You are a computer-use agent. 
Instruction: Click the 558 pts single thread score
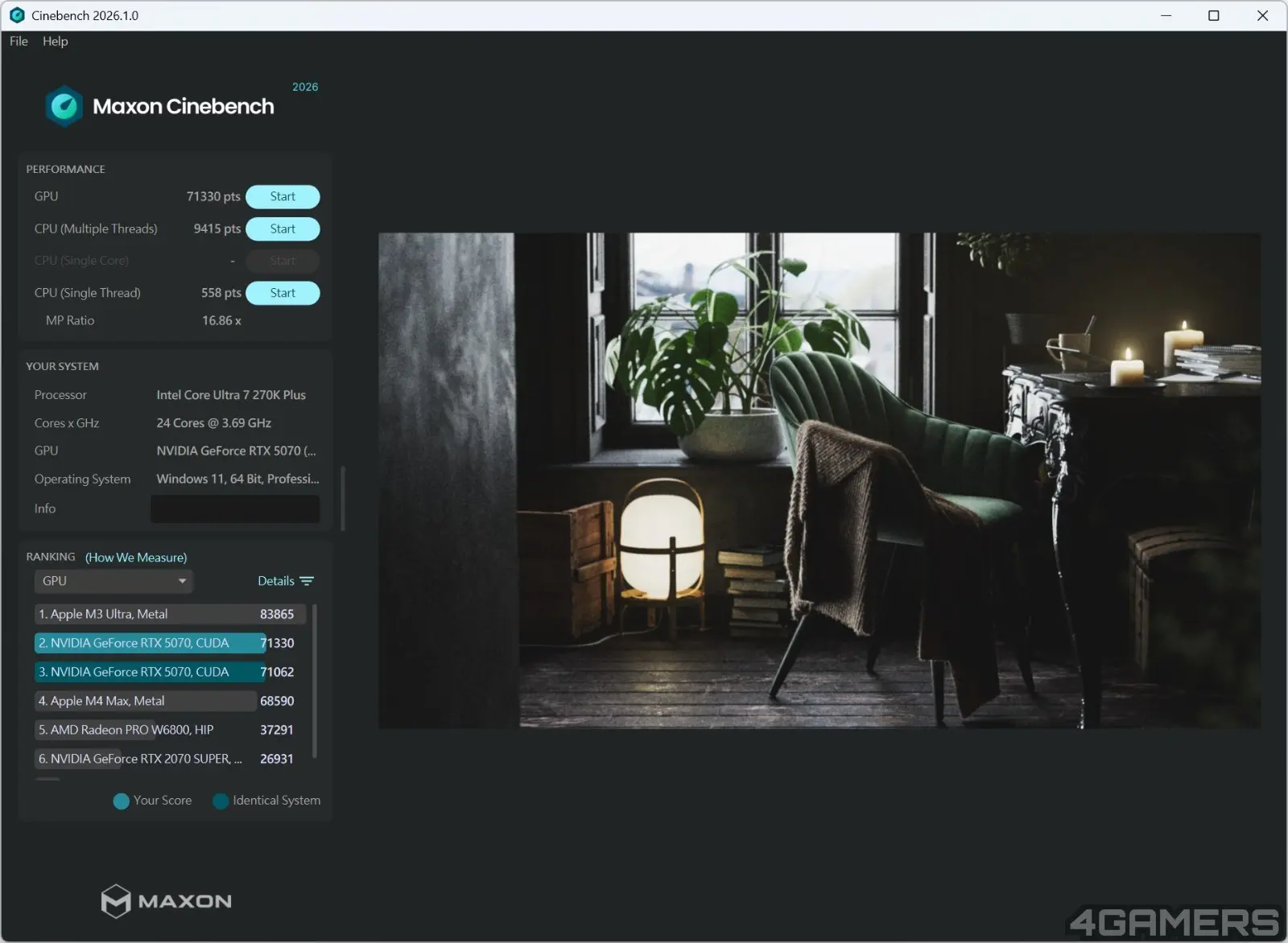click(x=221, y=293)
